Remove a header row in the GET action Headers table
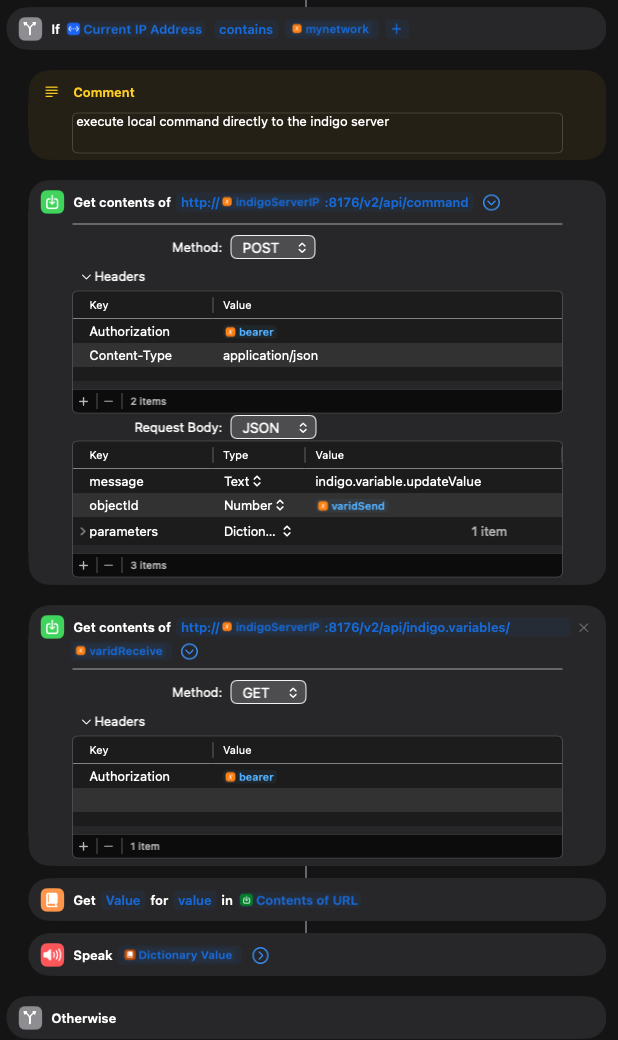The width and height of the screenshot is (618, 1040). click(x=109, y=846)
